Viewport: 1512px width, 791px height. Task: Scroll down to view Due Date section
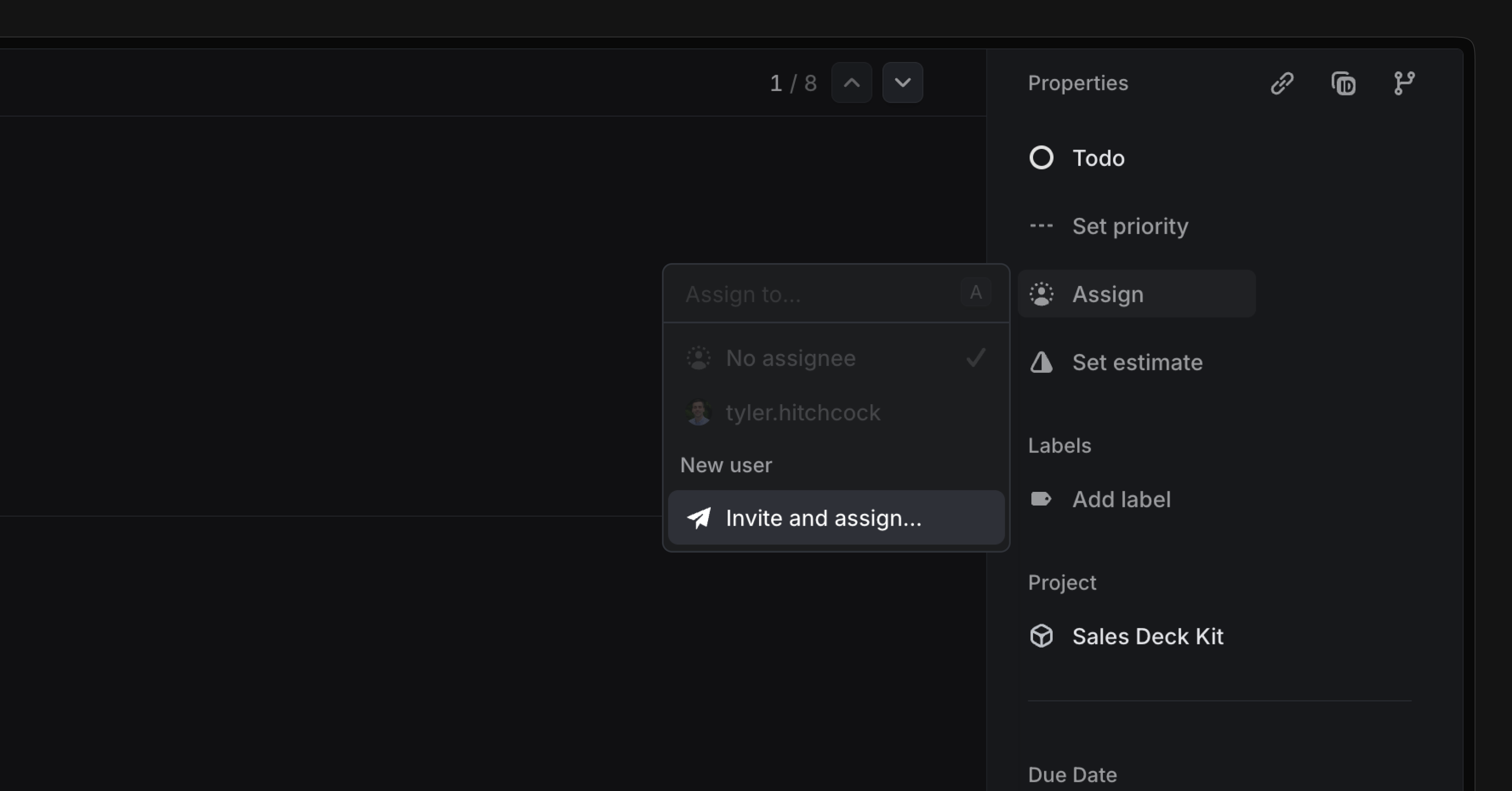pyautogui.click(x=1073, y=774)
